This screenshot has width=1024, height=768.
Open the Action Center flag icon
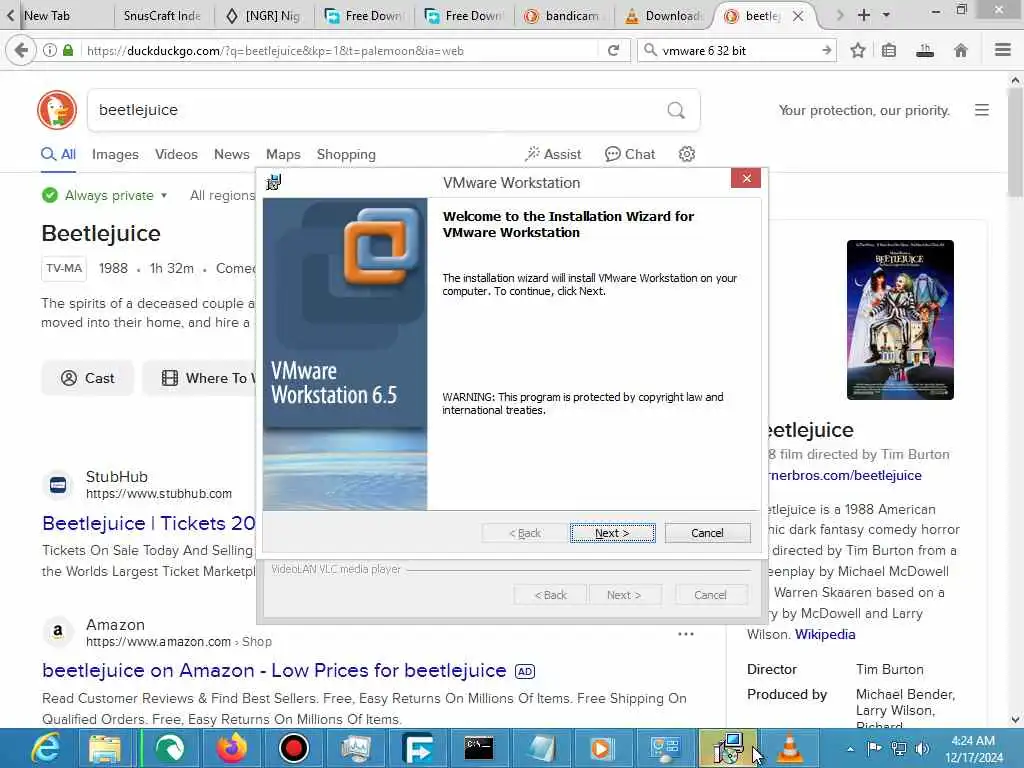[874, 748]
